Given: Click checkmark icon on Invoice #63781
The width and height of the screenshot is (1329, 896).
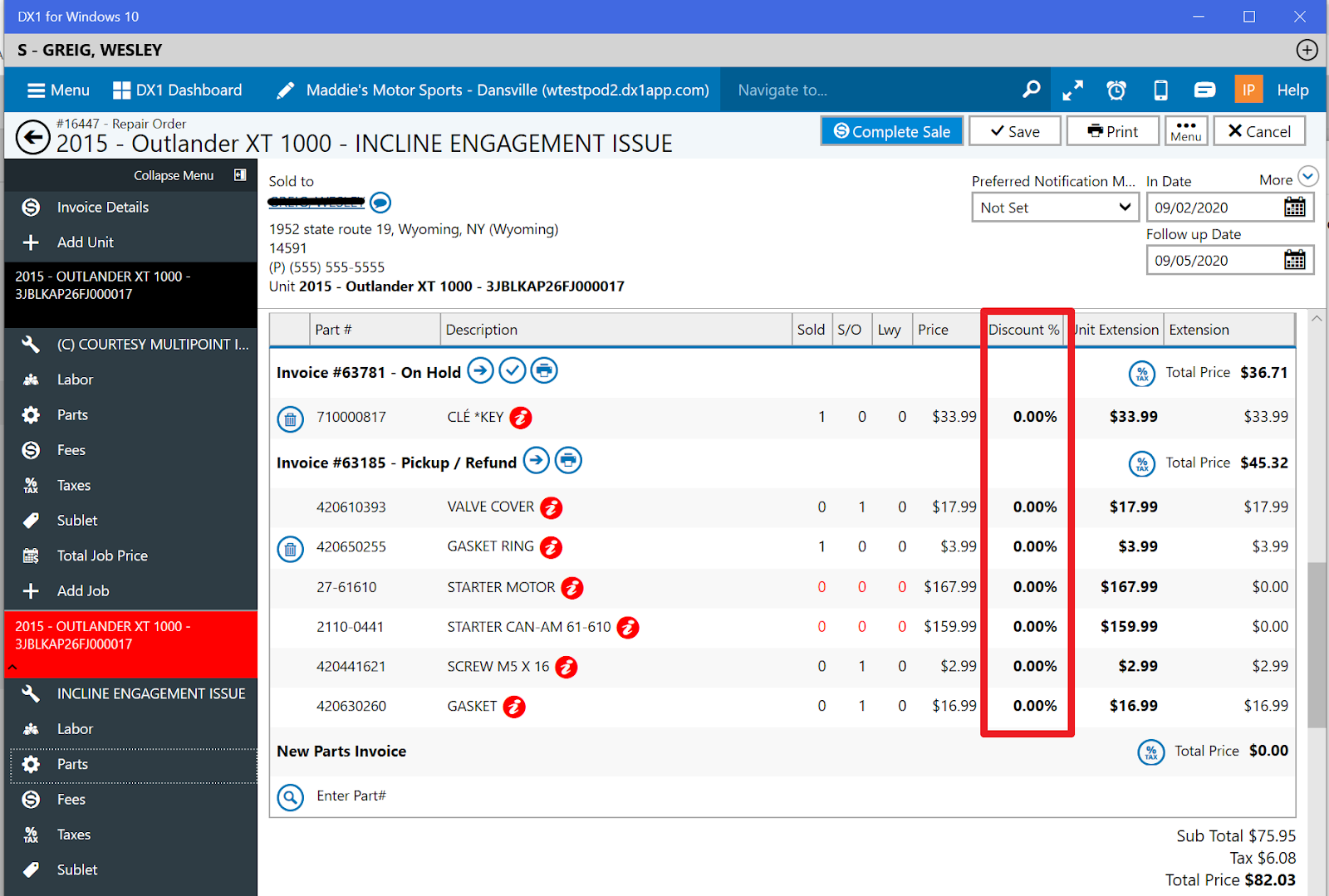Looking at the screenshot, I should (x=512, y=370).
